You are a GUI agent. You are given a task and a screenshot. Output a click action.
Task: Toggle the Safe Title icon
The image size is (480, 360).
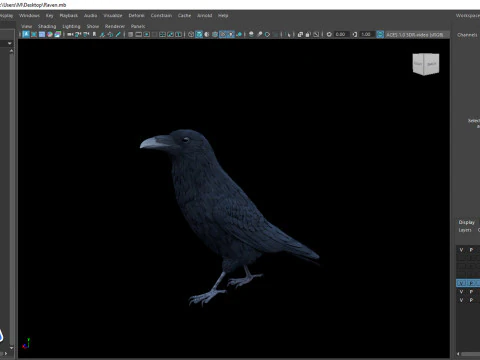[x=179, y=34]
